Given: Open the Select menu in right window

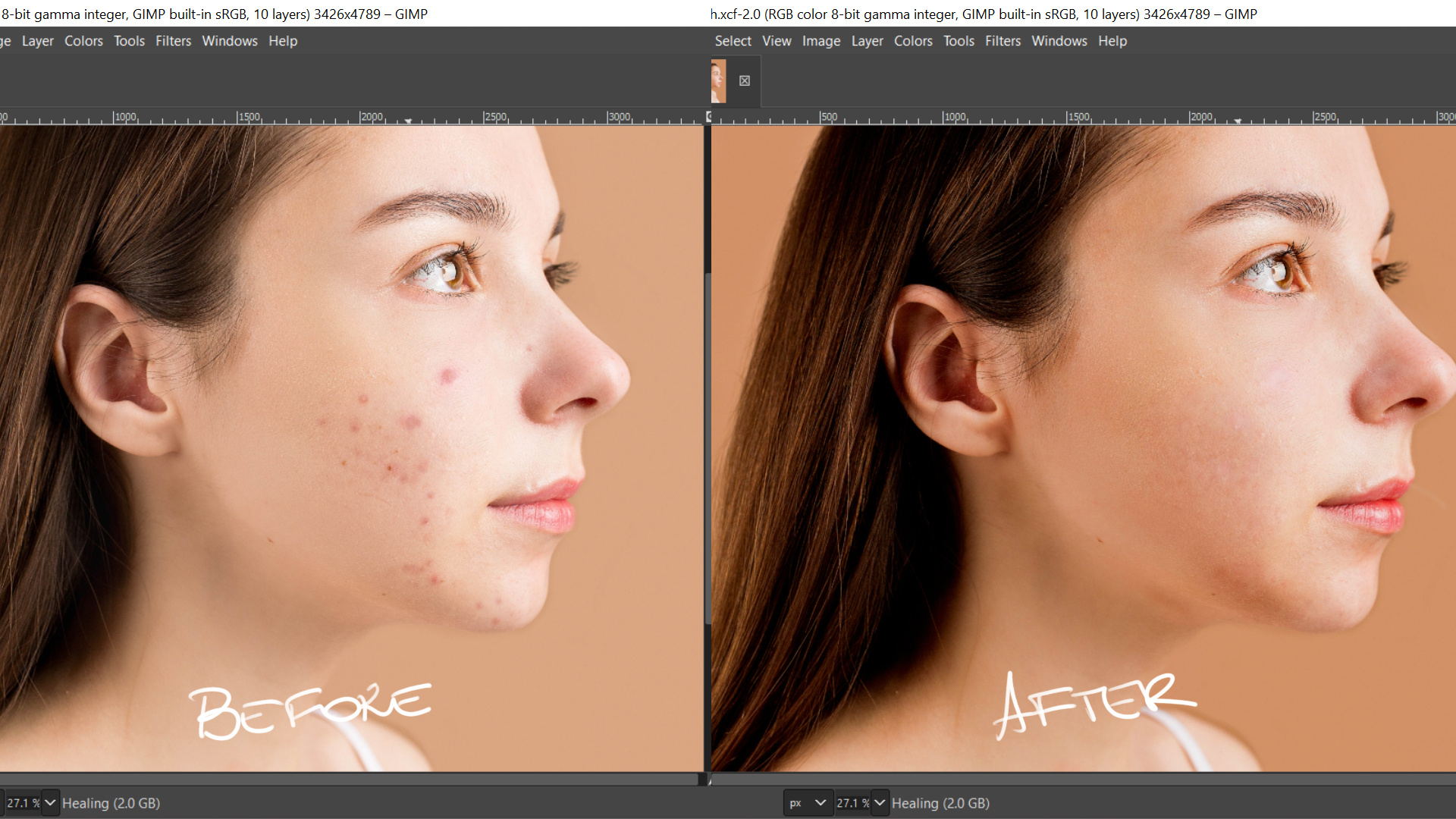Looking at the screenshot, I should pyautogui.click(x=733, y=41).
